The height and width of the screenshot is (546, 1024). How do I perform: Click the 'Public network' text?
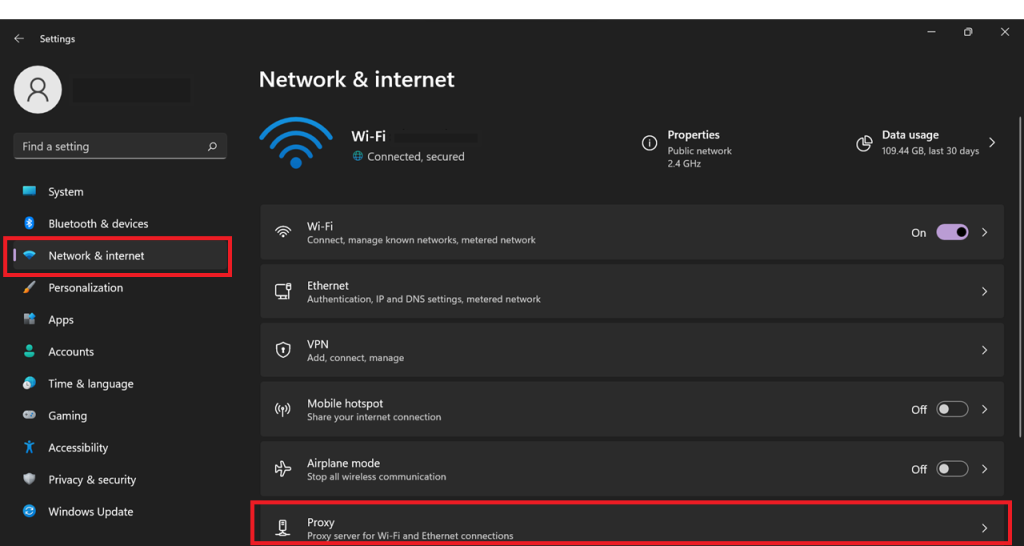[x=699, y=151]
